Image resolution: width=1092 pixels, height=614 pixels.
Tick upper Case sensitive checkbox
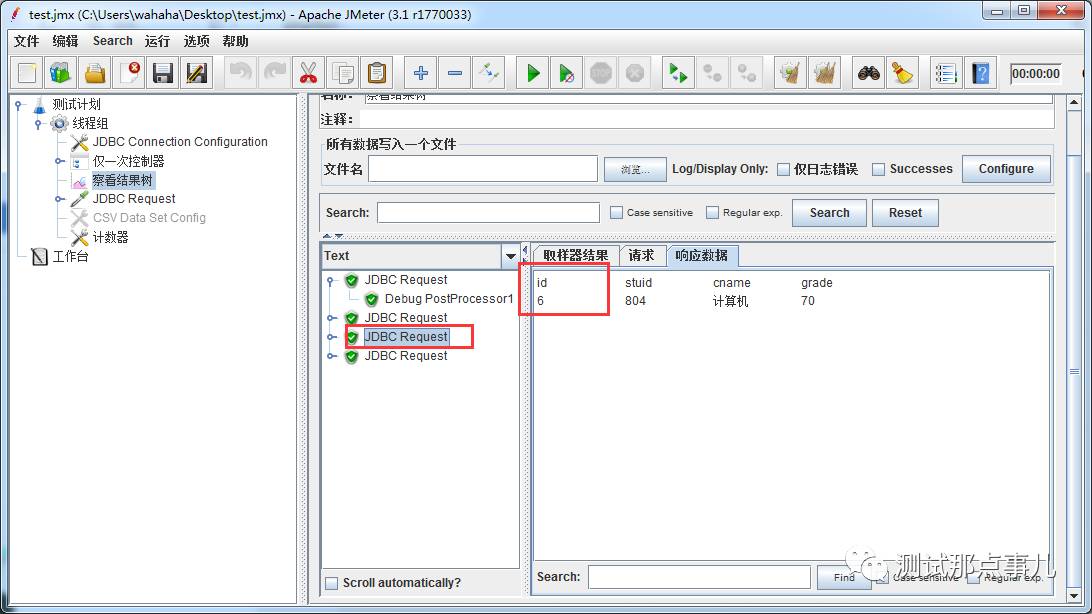(x=616, y=212)
